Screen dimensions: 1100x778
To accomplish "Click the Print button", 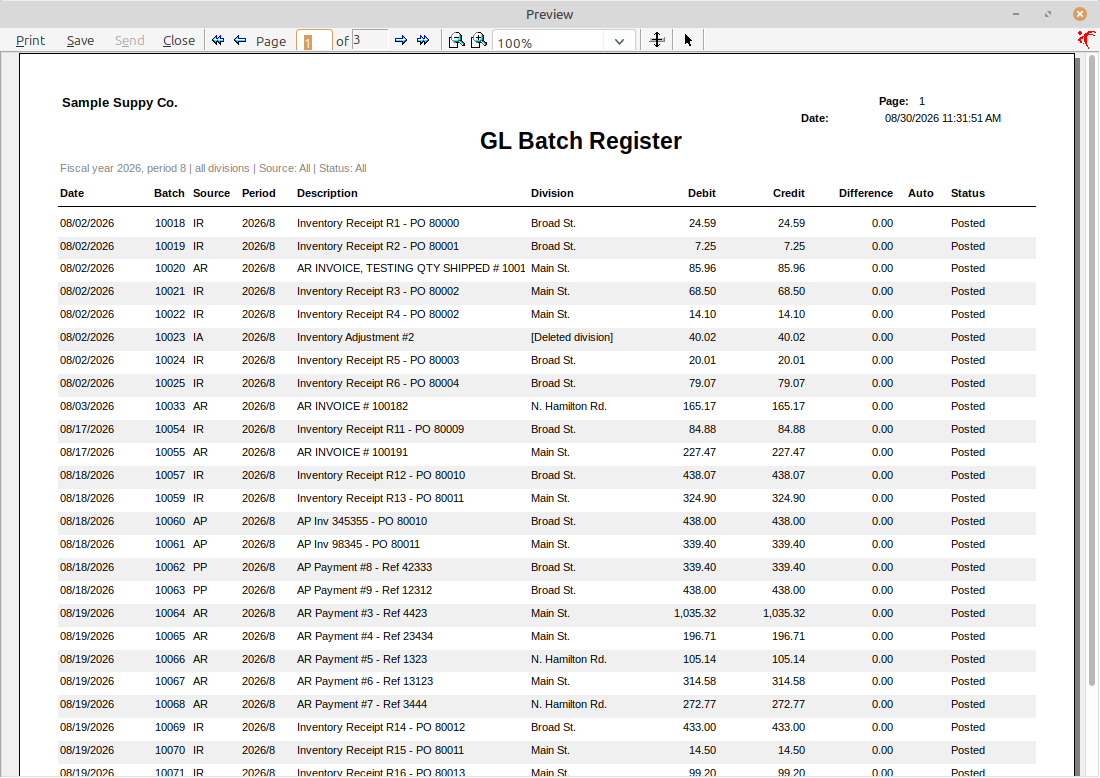I will pos(30,41).
